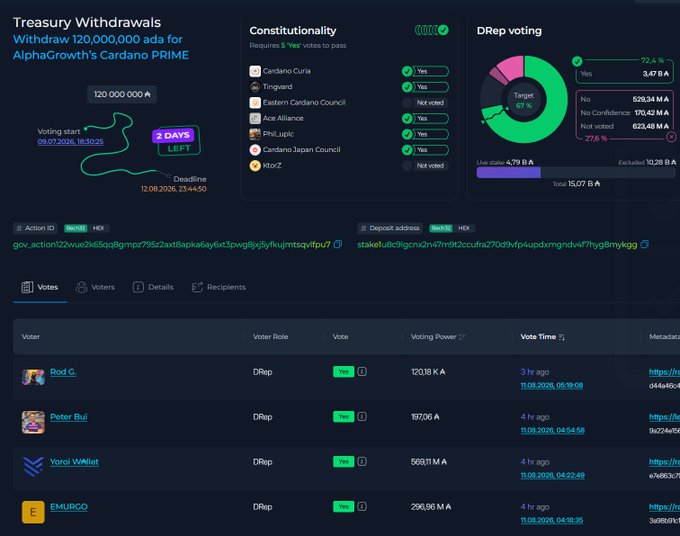Switch Deposit address to HEX format
The height and width of the screenshot is (536, 680).
[x=464, y=228]
